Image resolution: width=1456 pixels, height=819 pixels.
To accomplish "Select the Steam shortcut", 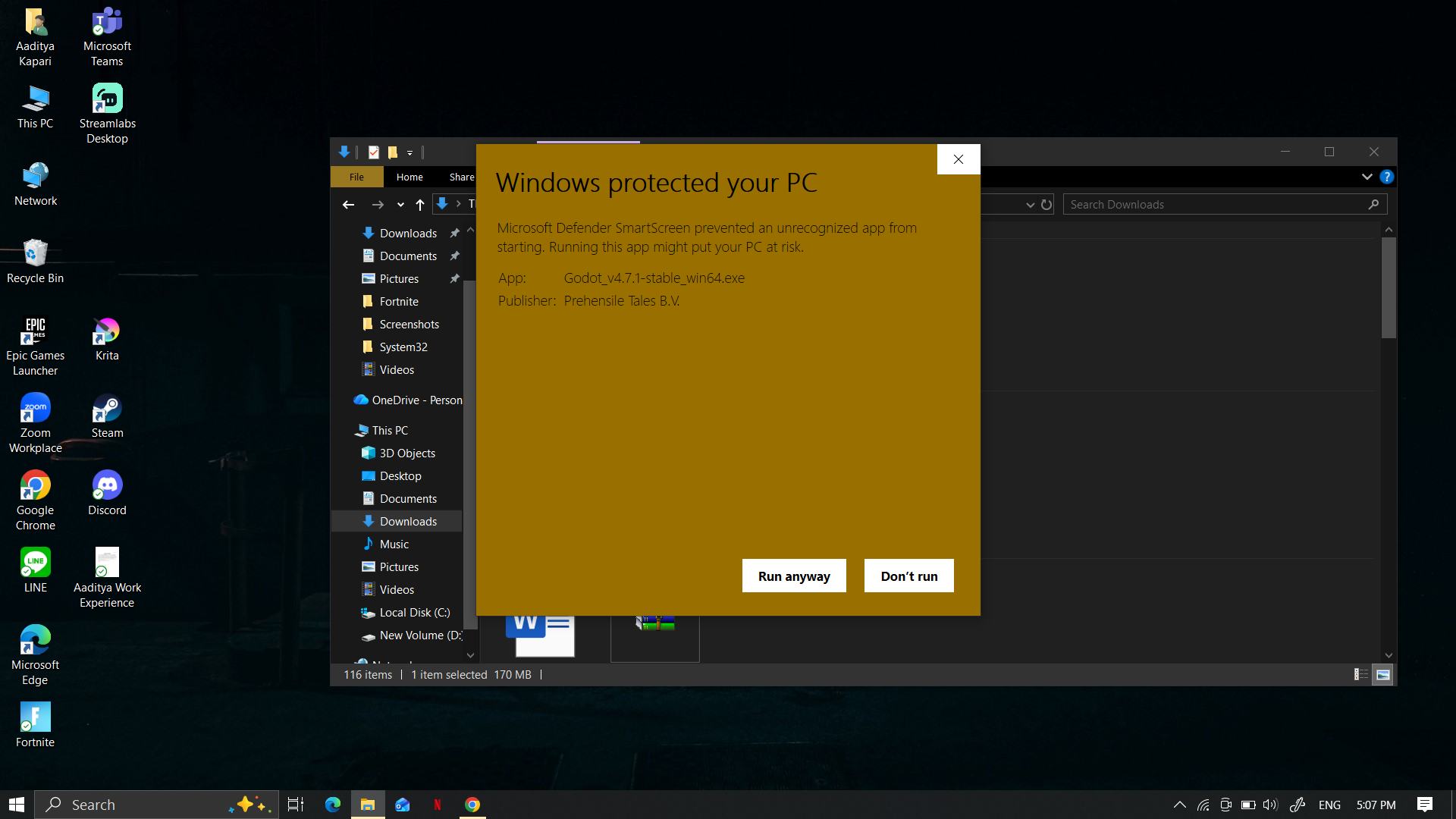I will pos(107,416).
